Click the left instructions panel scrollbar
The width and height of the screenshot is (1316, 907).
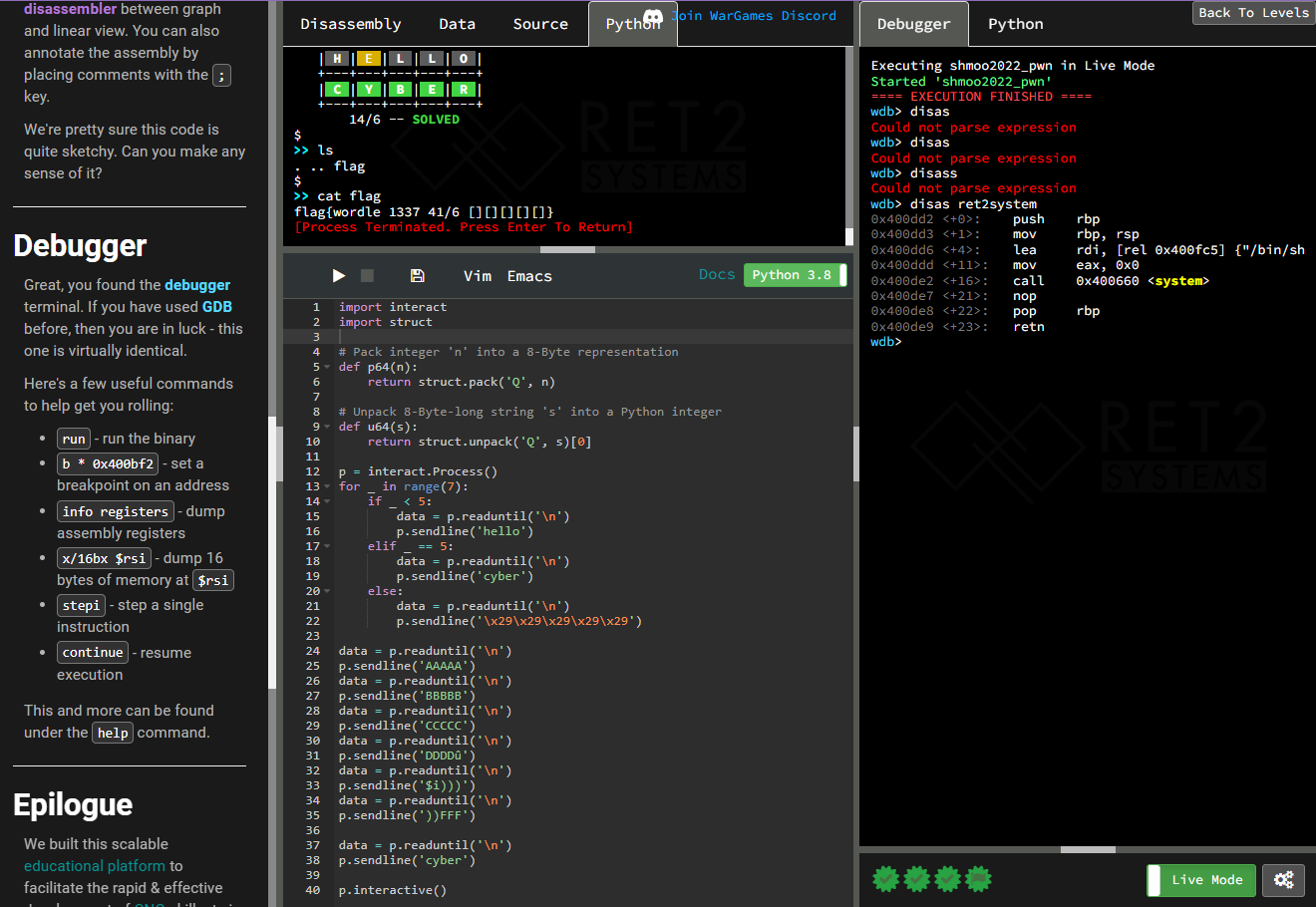[x=272, y=552]
